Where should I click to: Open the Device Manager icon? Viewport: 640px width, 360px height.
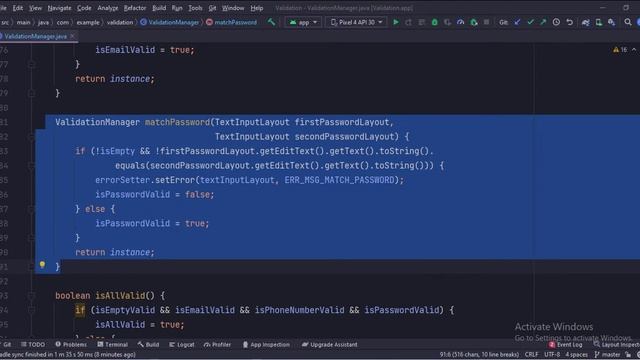point(599,22)
